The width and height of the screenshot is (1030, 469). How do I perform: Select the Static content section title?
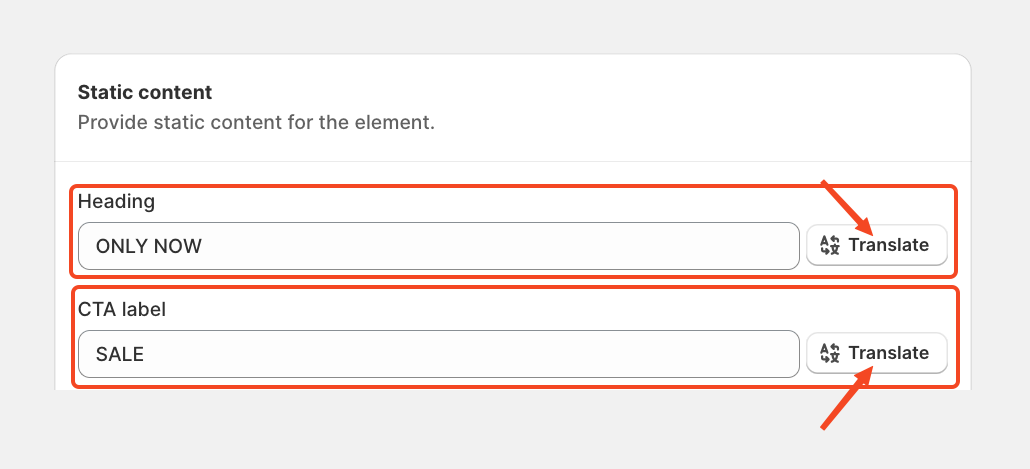145,93
